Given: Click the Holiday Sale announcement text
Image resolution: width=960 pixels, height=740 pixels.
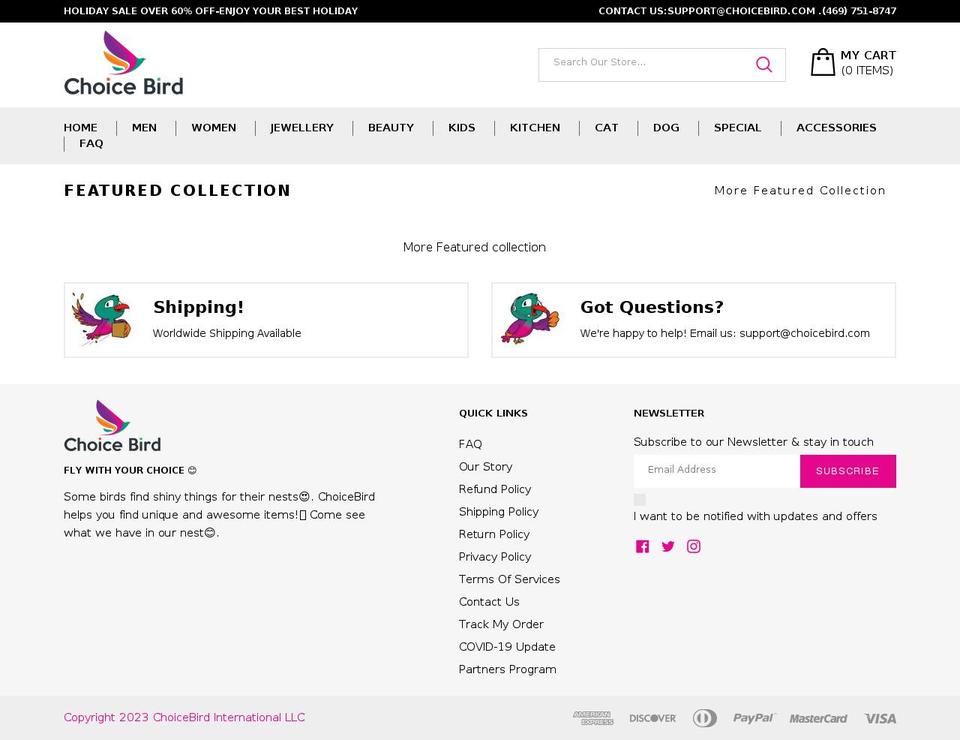Looking at the screenshot, I should click(211, 11).
